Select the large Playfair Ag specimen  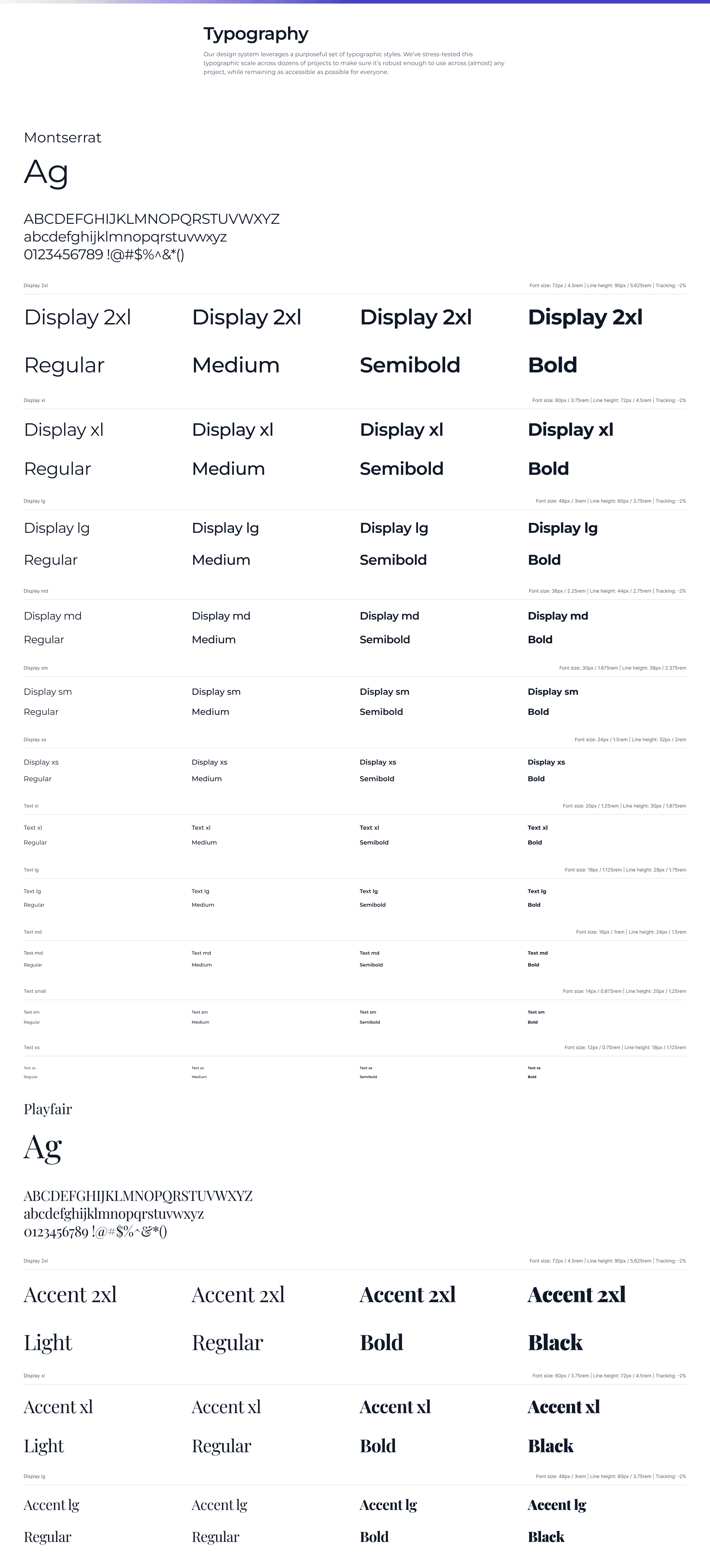[43, 1147]
